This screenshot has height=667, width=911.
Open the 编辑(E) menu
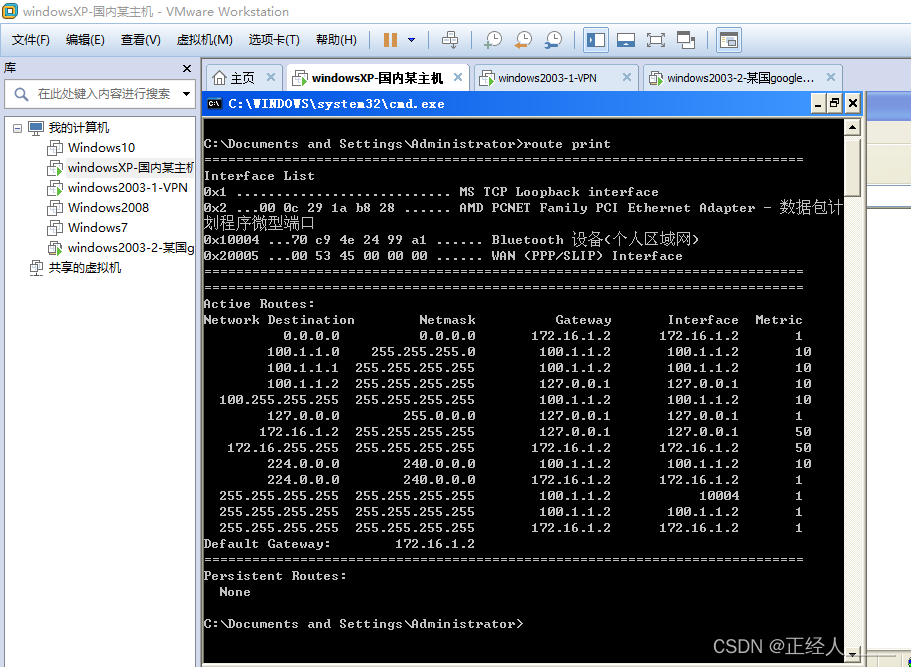click(x=85, y=40)
